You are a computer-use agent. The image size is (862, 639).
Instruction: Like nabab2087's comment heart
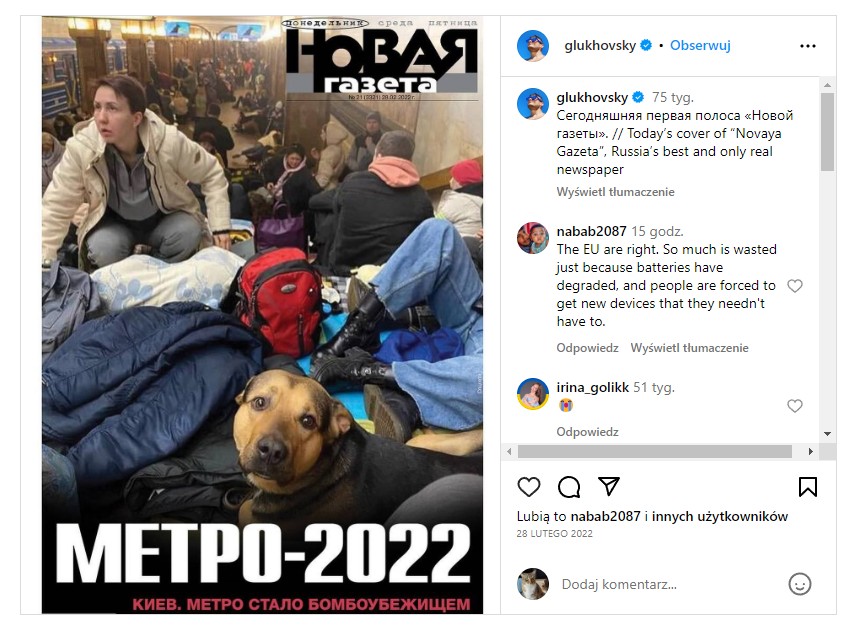click(795, 286)
